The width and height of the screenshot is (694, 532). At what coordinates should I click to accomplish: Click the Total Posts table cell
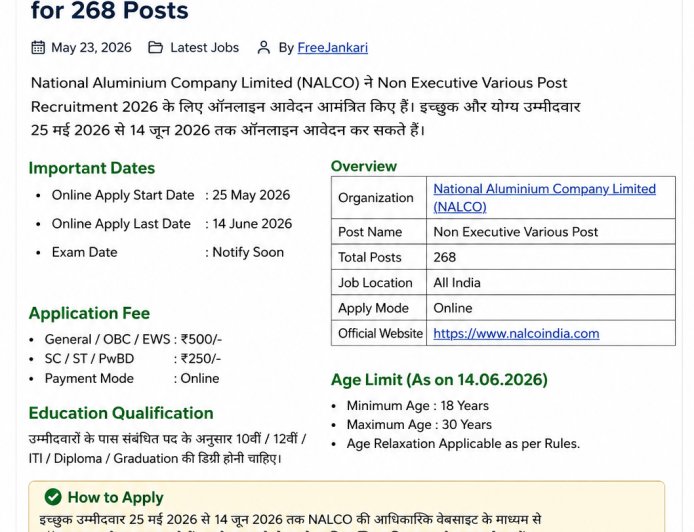point(379,257)
